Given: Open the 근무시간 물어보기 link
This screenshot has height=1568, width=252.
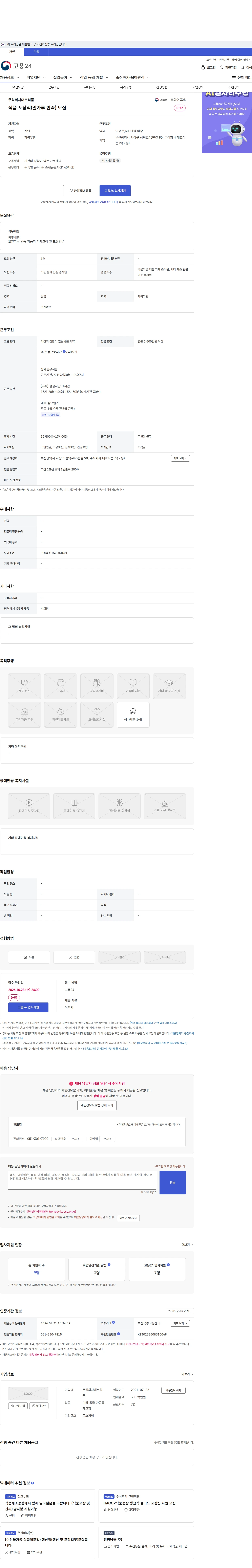Looking at the screenshot, I should point(50,415).
